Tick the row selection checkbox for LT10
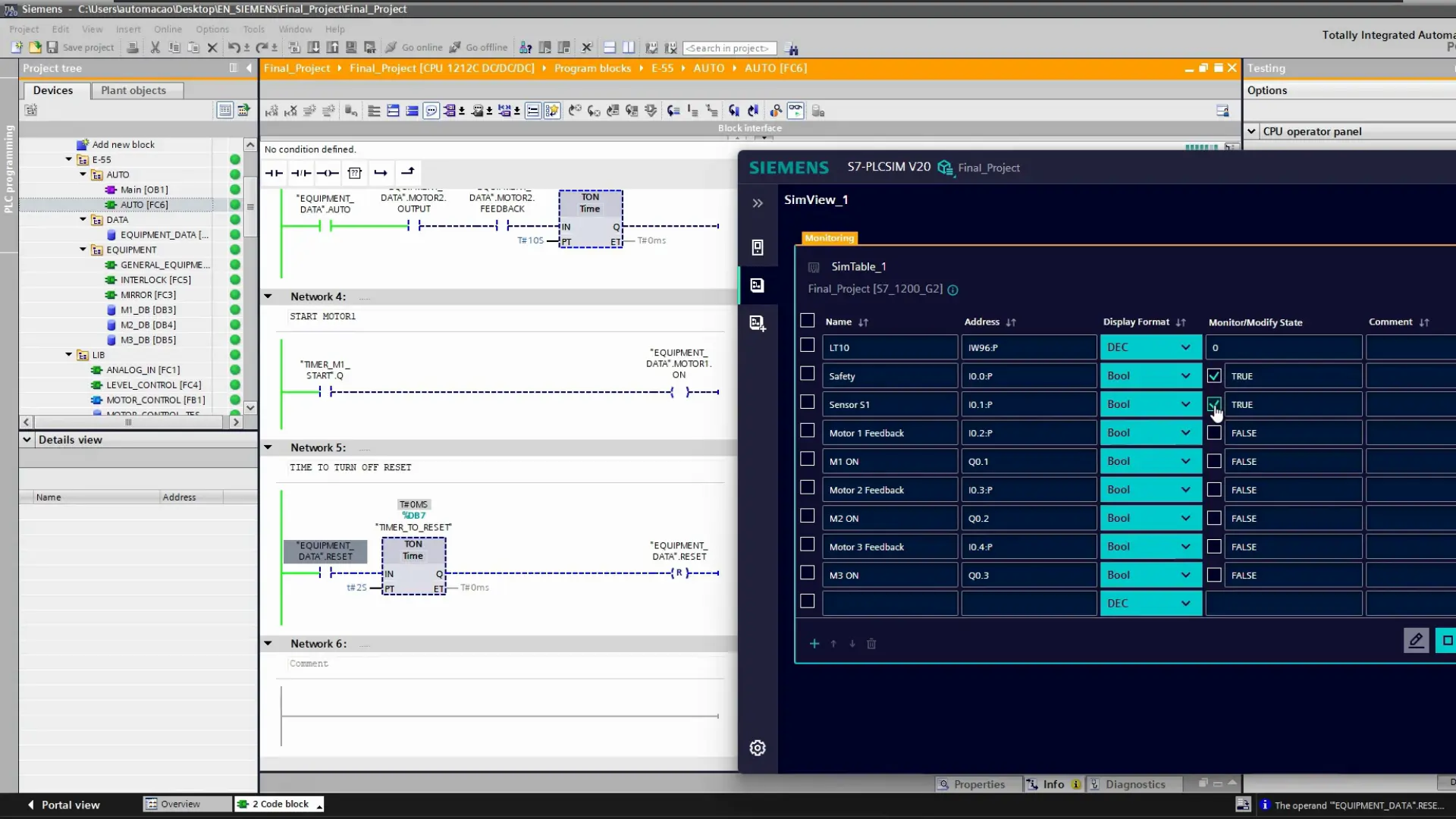 [x=807, y=346]
